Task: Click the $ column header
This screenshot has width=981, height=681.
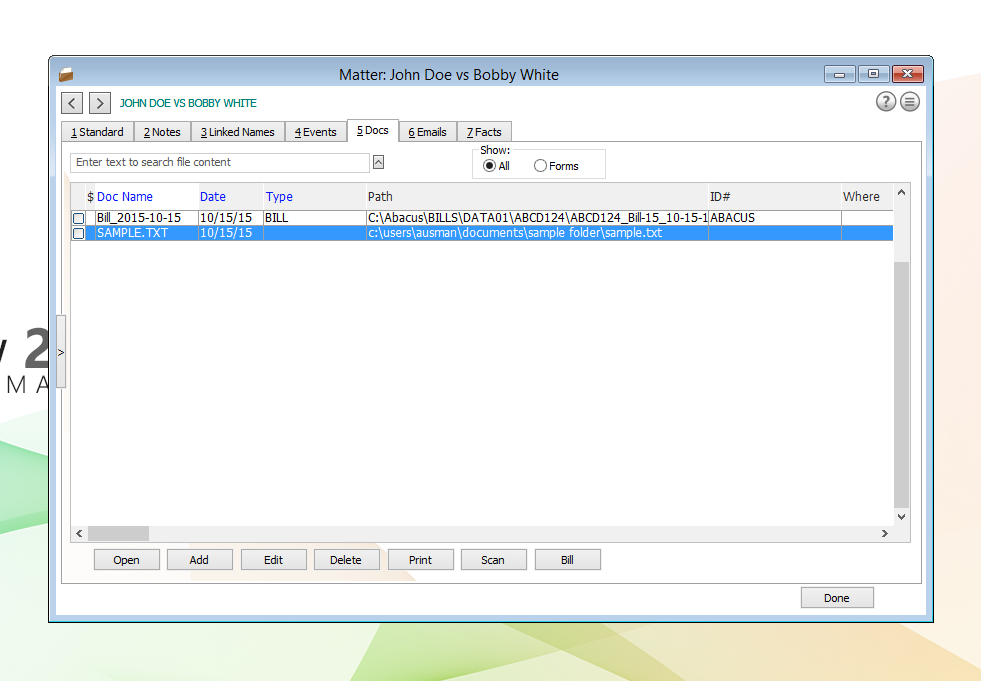Action: tap(90, 197)
